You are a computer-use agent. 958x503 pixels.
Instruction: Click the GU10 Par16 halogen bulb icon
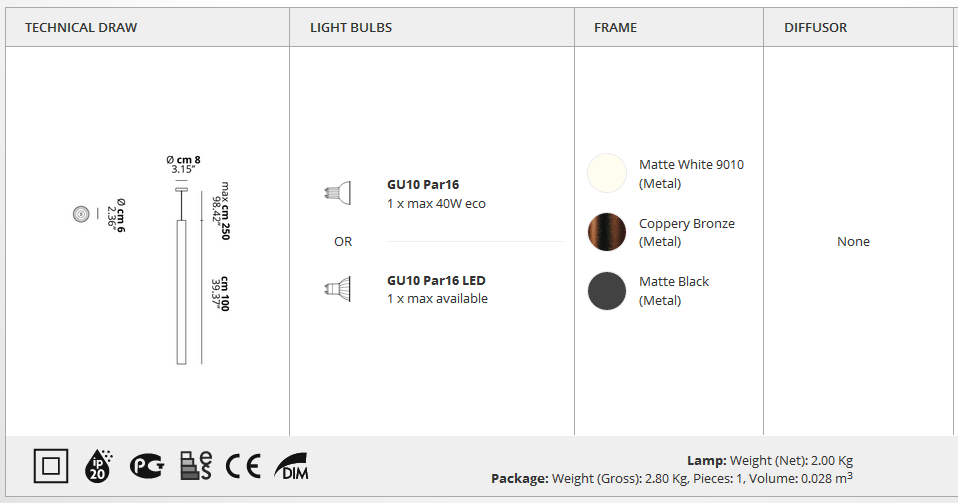pyautogui.click(x=337, y=193)
